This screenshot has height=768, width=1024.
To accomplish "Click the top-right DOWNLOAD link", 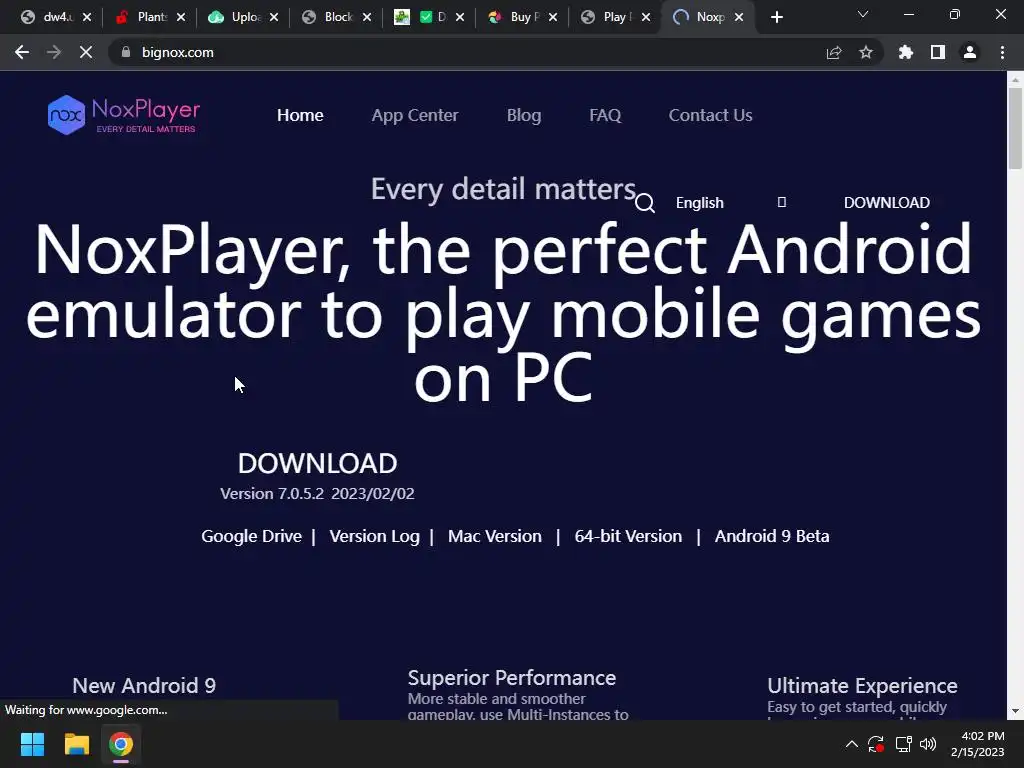I will (886, 202).
